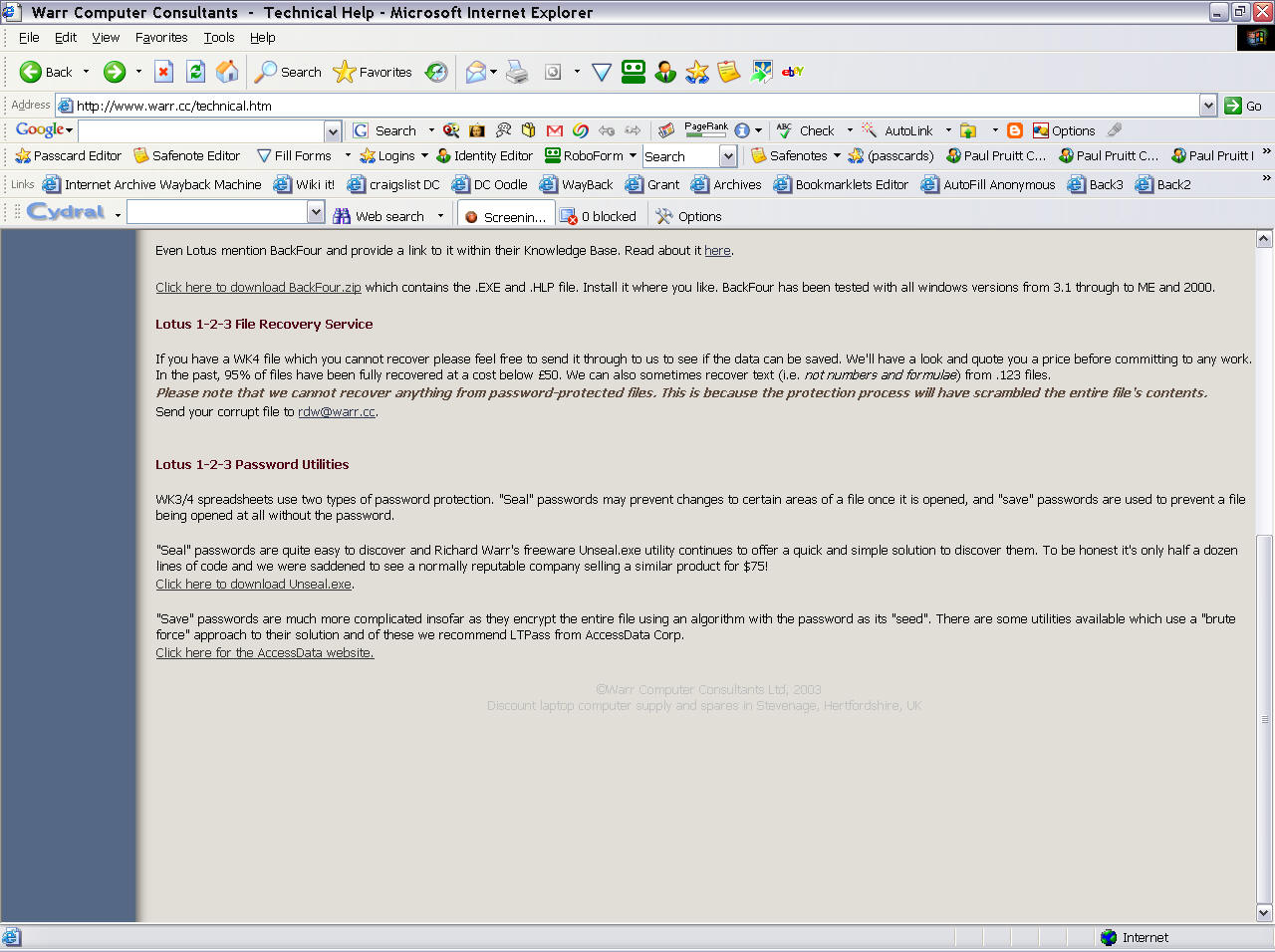Click the green Forward arrow button
The width and height of the screenshot is (1275, 952).
[x=115, y=72]
